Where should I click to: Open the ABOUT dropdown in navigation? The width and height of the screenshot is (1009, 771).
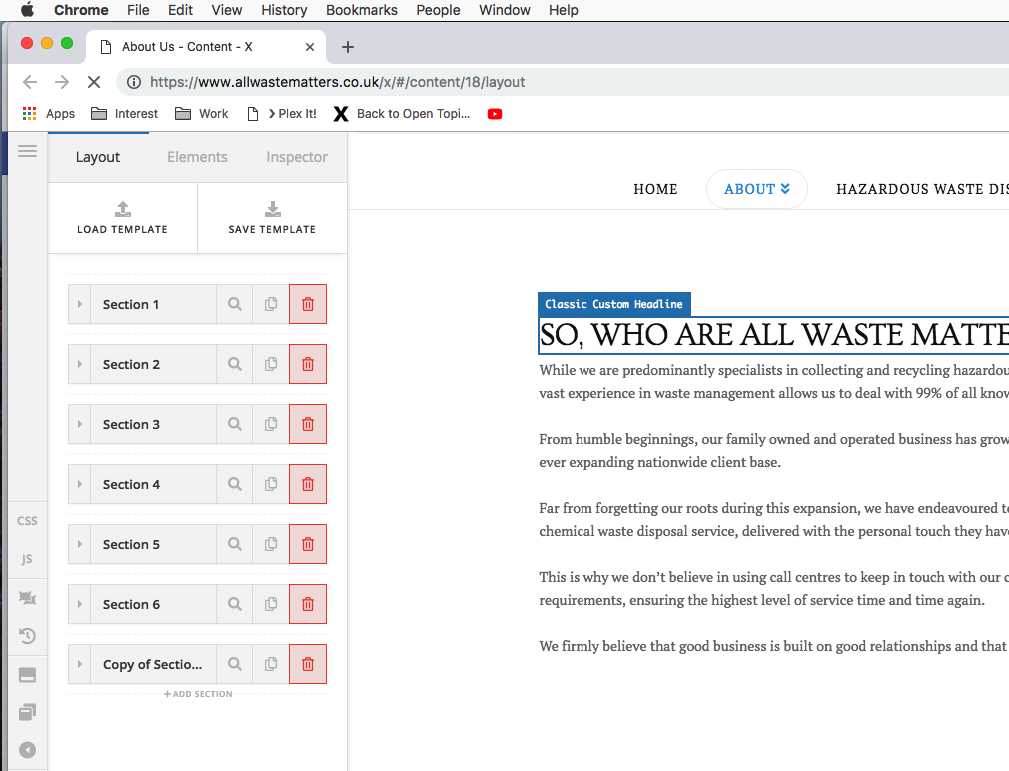[x=757, y=189]
